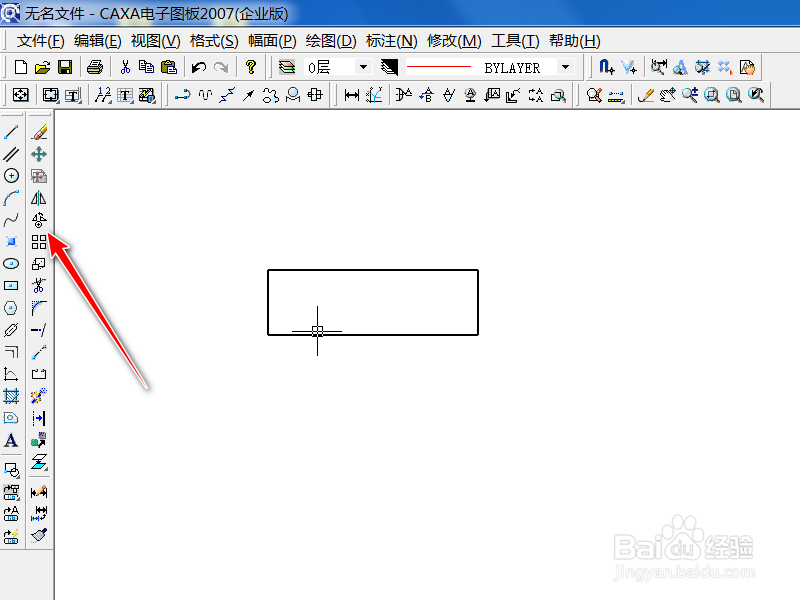Select the Ellipse tool

11,264
